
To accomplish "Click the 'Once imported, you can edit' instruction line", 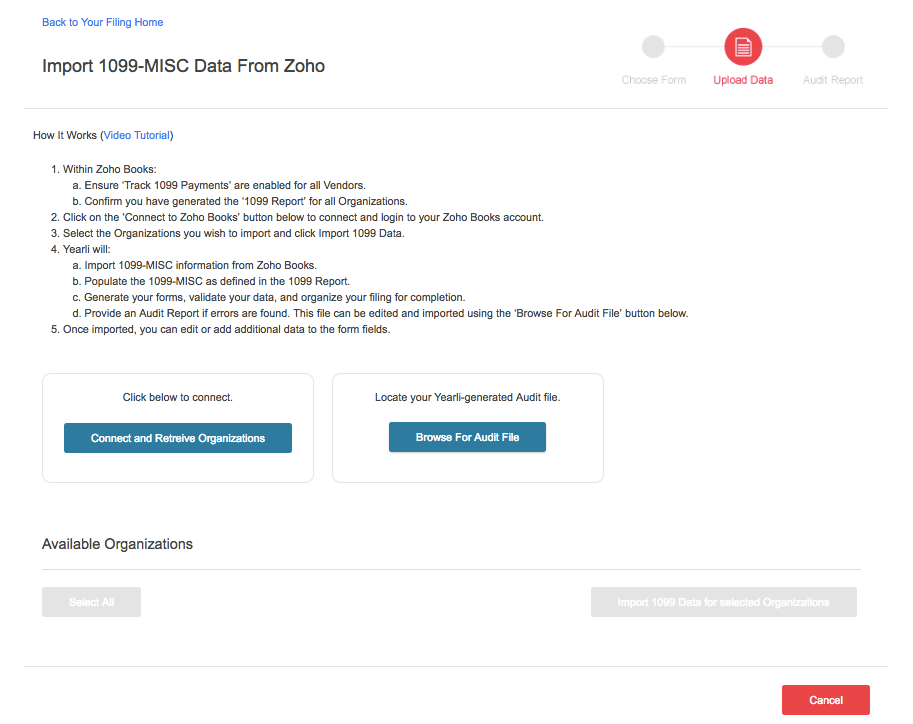I will 226,329.
